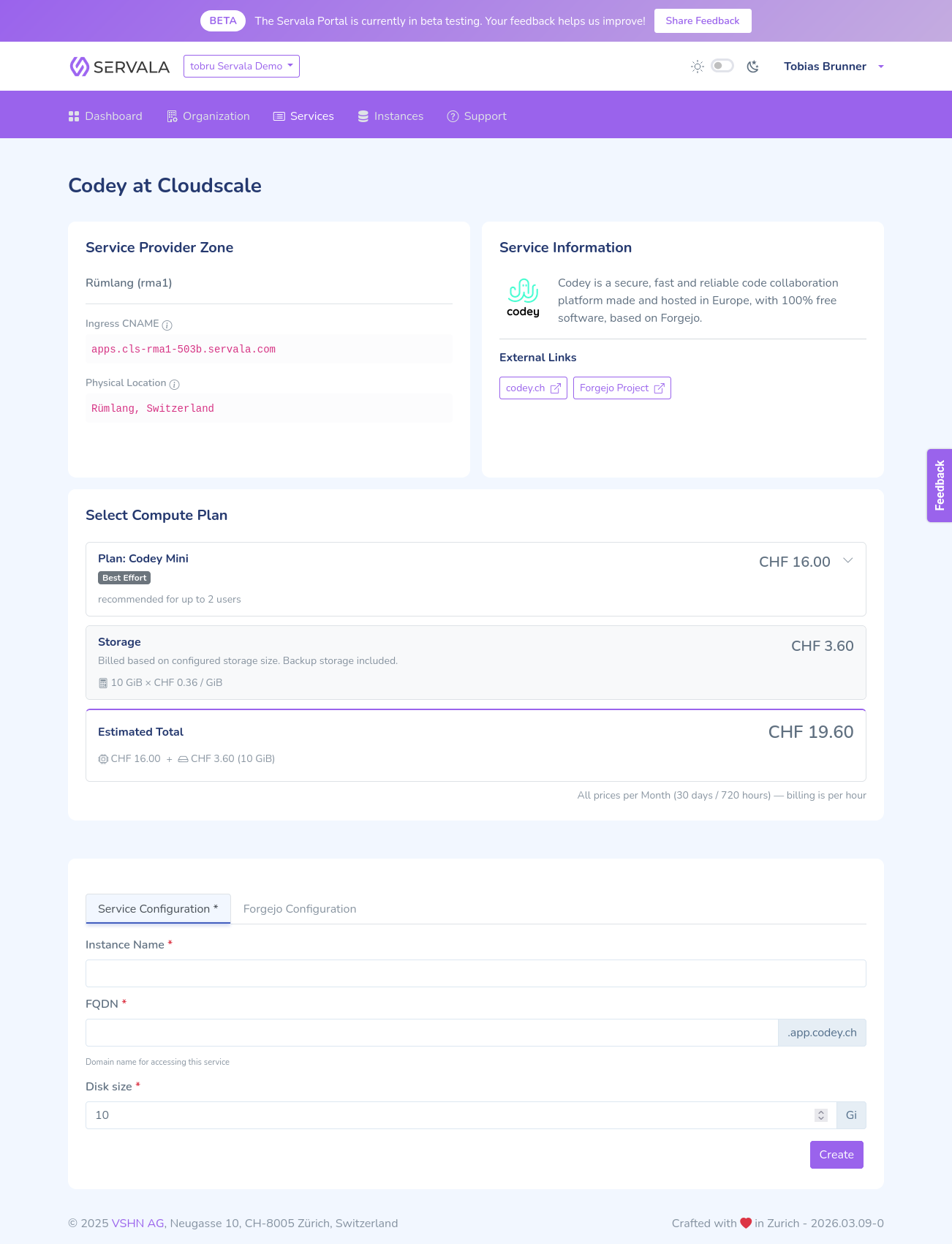
Task: Toggle the light/dark theme switch
Action: [x=722, y=66]
